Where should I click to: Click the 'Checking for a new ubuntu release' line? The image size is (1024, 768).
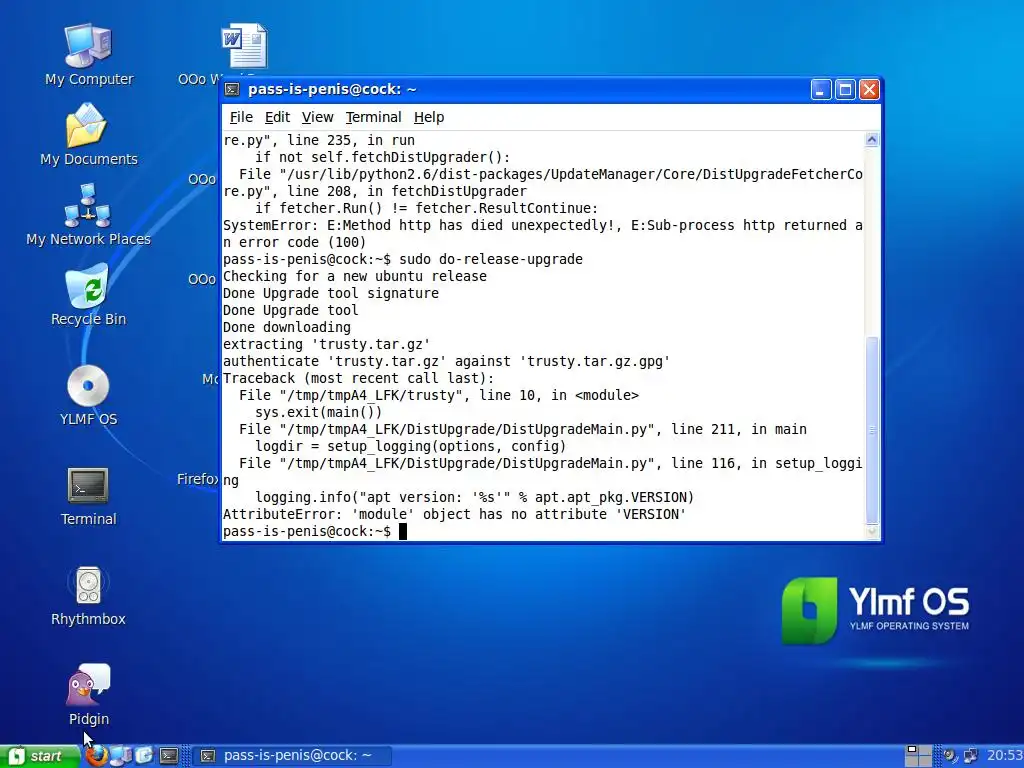355,276
